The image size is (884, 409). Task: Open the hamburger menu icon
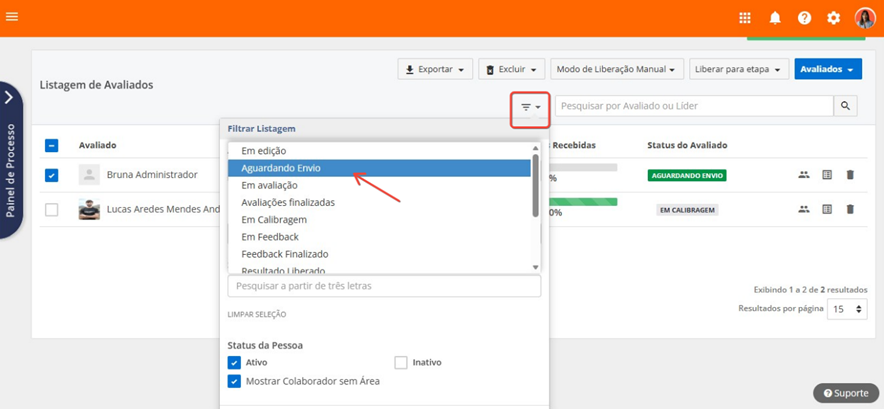click(x=12, y=17)
